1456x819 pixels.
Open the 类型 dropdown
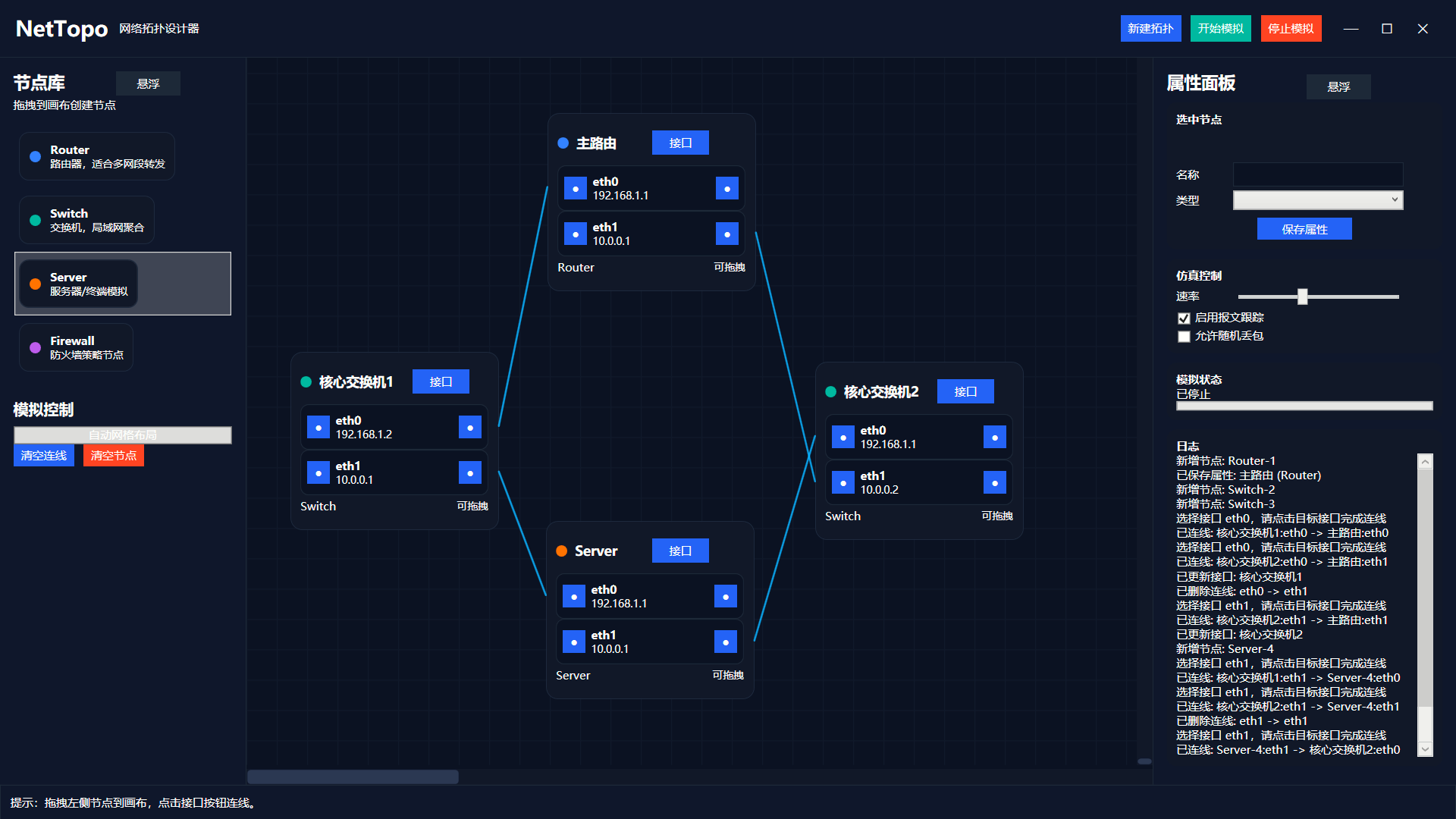click(1317, 199)
